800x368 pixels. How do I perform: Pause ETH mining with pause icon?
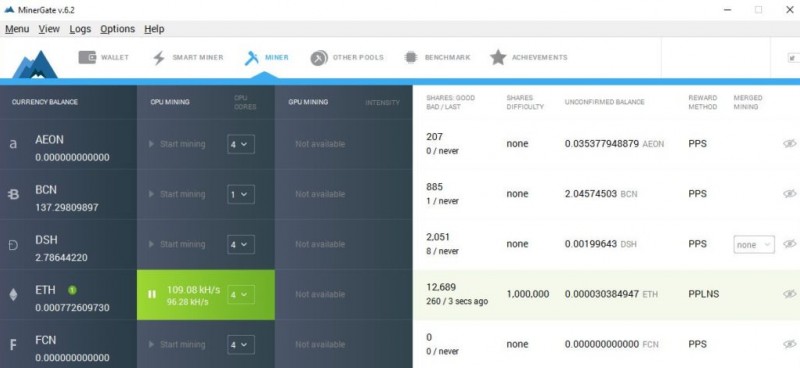(x=152, y=295)
